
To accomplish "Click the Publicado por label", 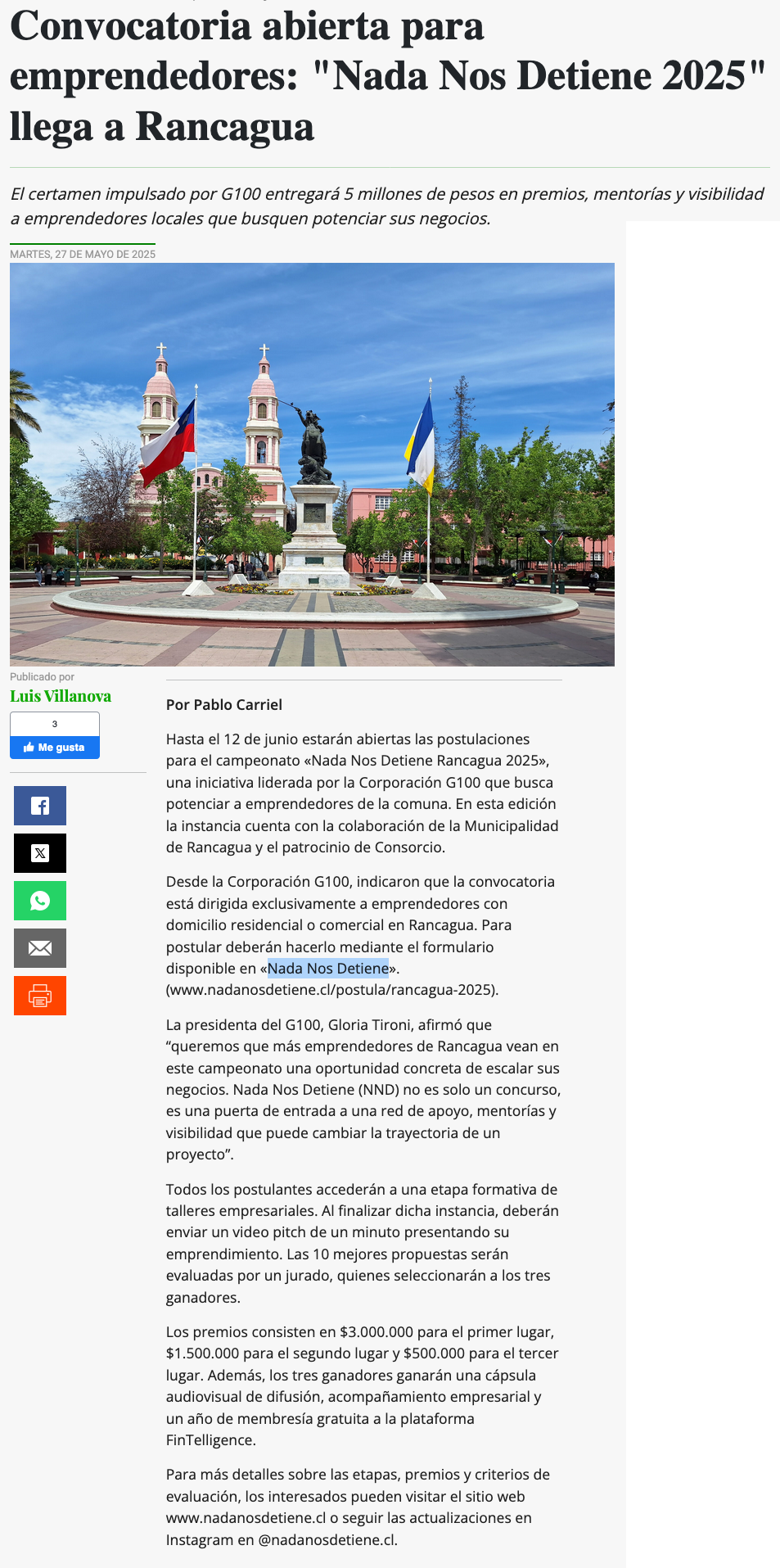I will coord(42,677).
